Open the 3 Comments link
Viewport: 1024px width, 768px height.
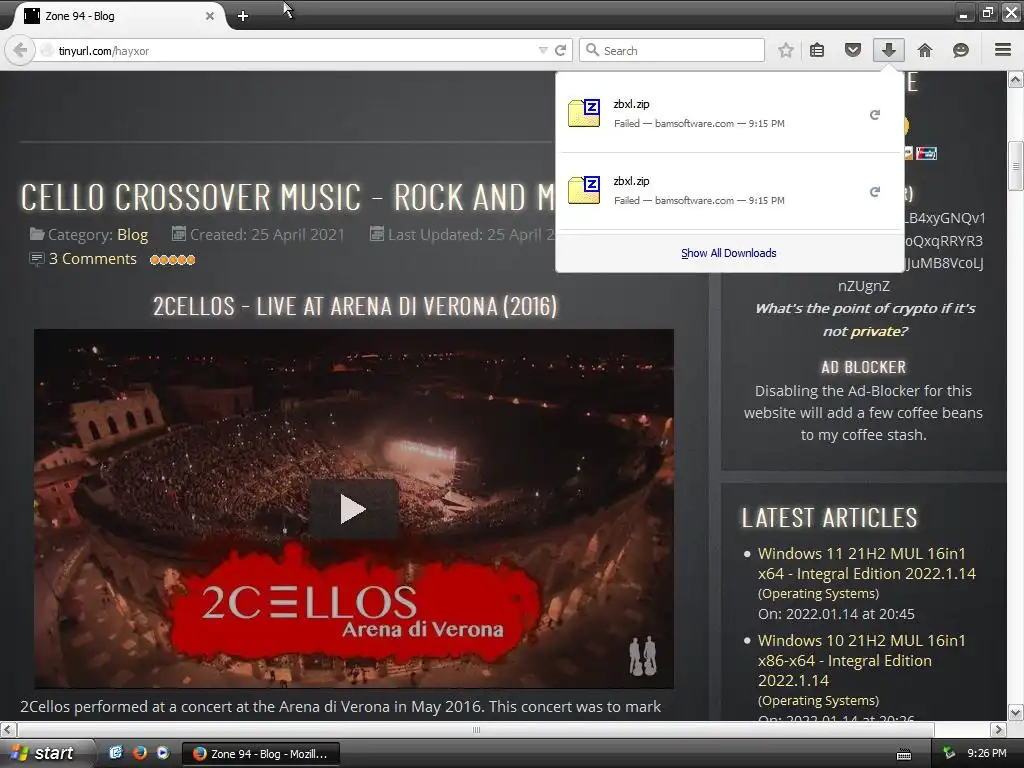pos(93,259)
